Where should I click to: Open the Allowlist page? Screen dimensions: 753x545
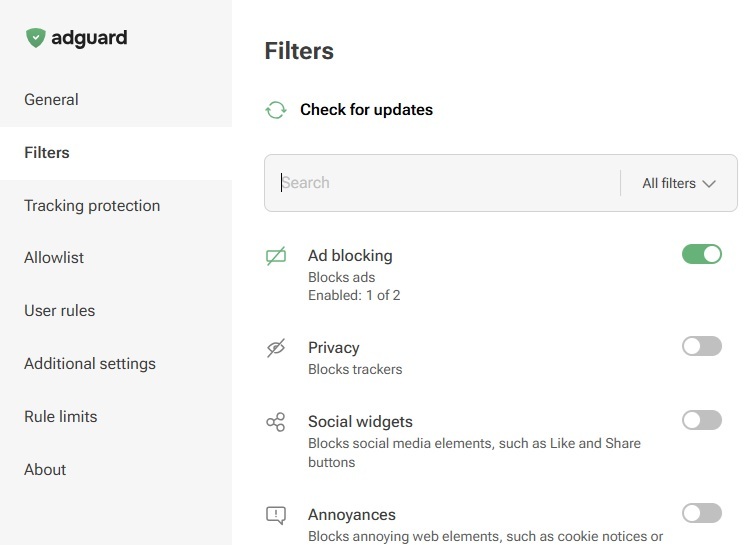116,258
